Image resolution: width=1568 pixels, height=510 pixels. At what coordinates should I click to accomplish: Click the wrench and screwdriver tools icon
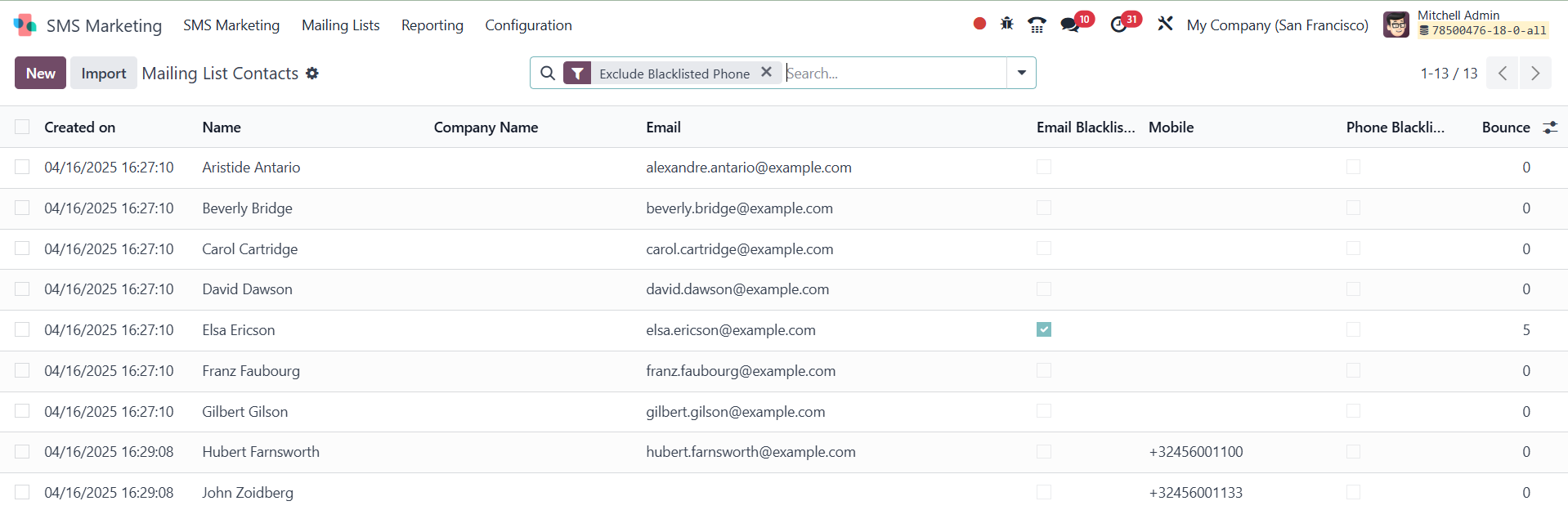click(1165, 24)
